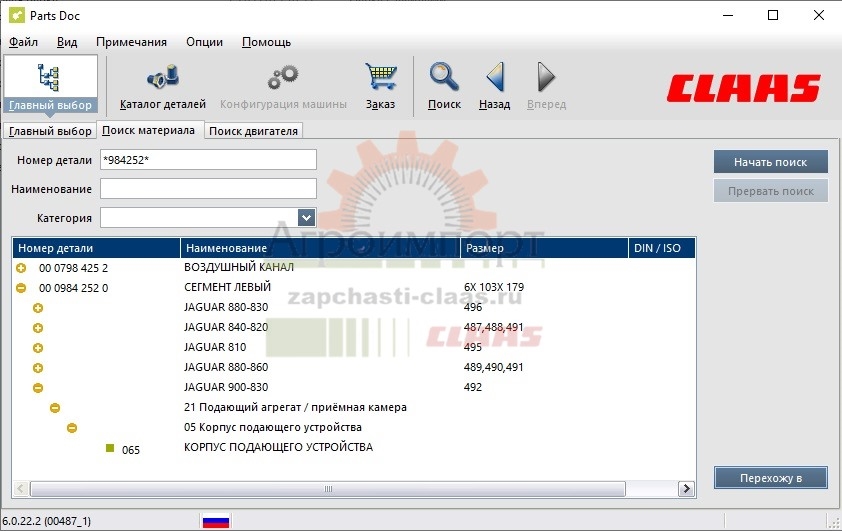Screen dimensions: 842x531
Task: Open the Помощь menu
Action: click(266, 42)
